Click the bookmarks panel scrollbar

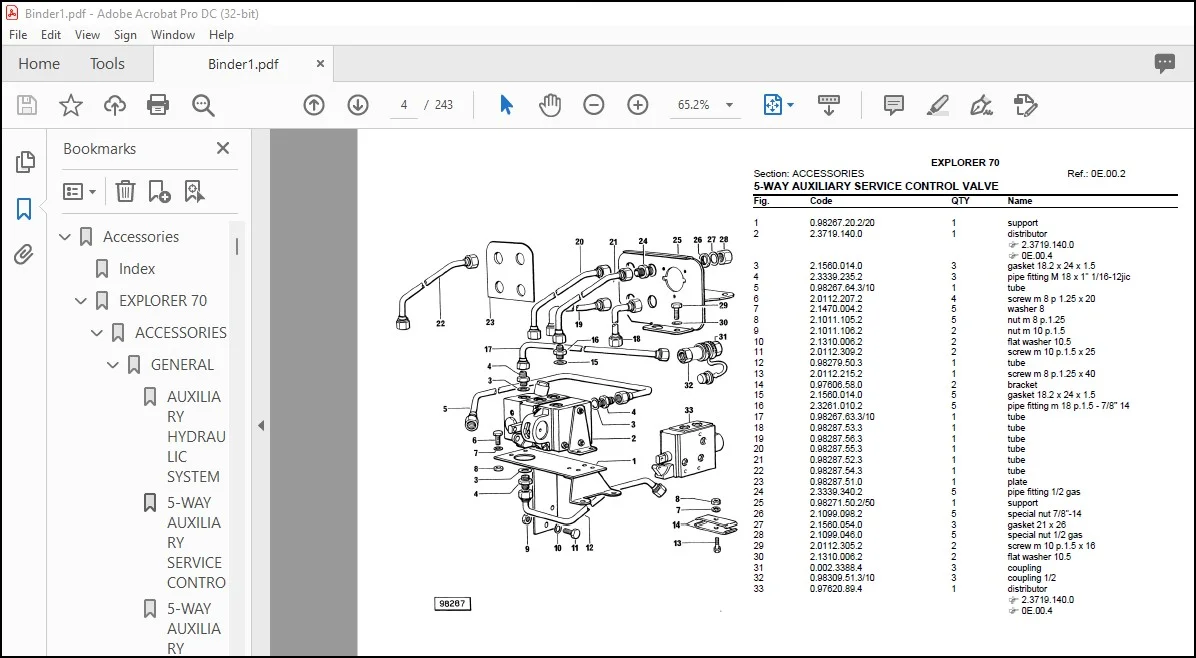point(236,246)
